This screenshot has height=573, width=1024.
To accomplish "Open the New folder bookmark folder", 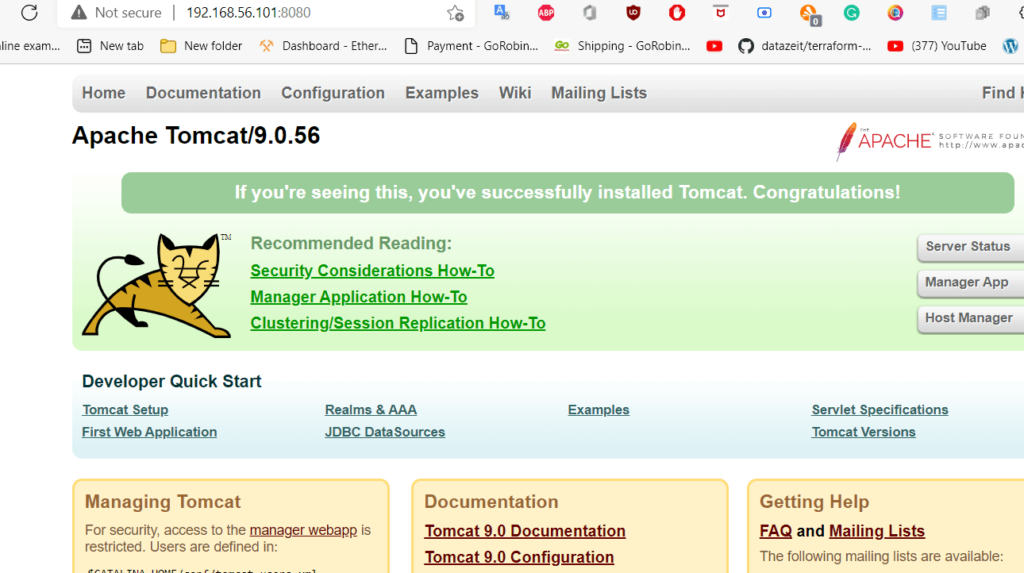I will (201, 46).
